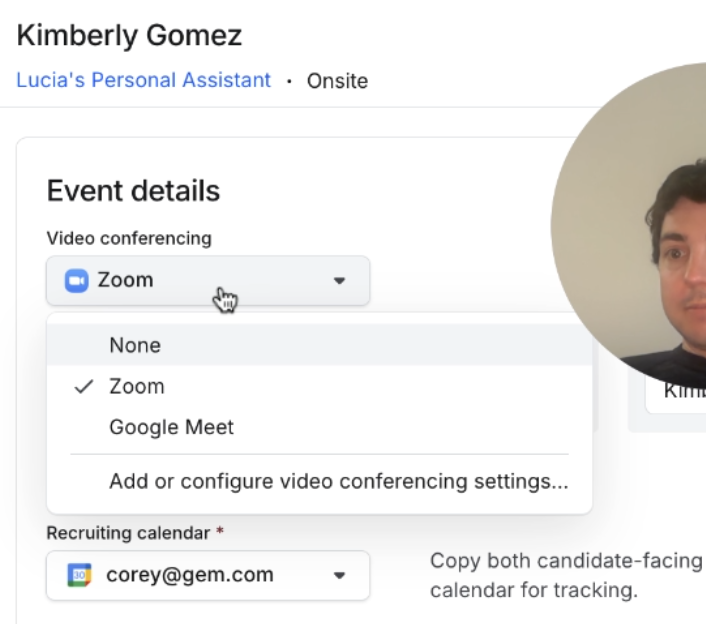The height and width of the screenshot is (624, 706).
Task: Pick Google Meet from the list
Action: (x=171, y=427)
